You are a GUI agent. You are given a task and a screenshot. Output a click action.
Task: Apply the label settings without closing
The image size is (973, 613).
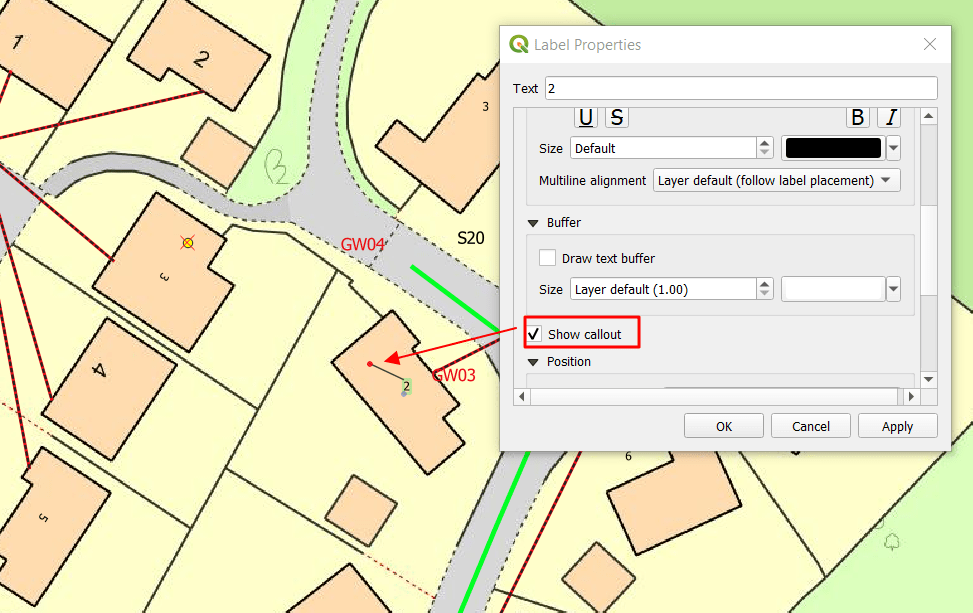[x=897, y=425]
